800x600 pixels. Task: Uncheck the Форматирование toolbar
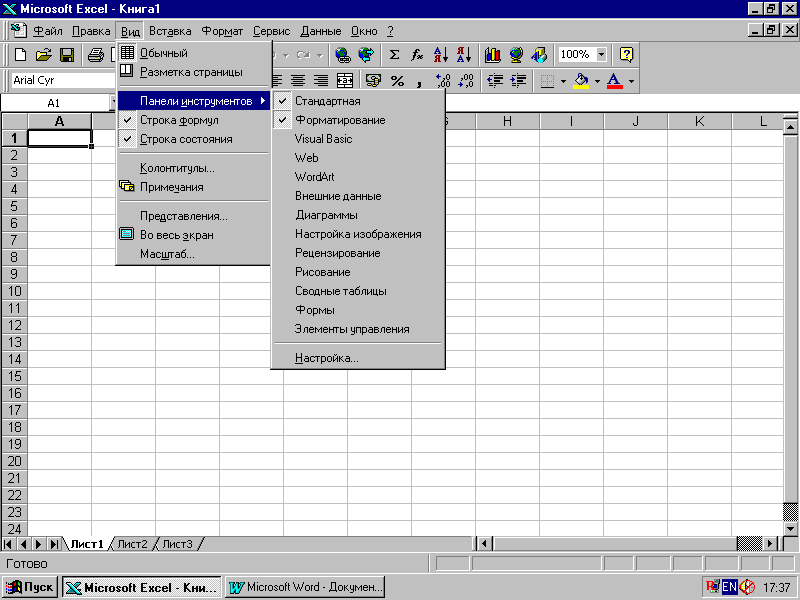pos(358,120)
